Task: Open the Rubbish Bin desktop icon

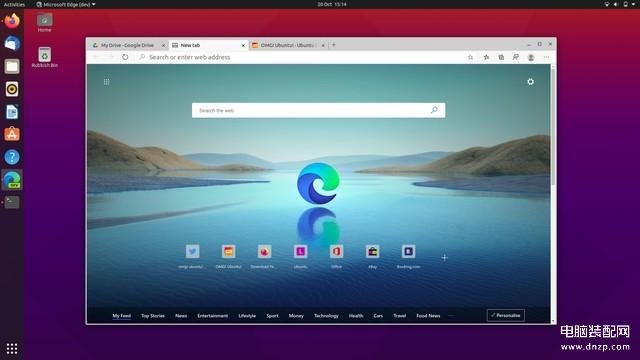Action: 44,57
